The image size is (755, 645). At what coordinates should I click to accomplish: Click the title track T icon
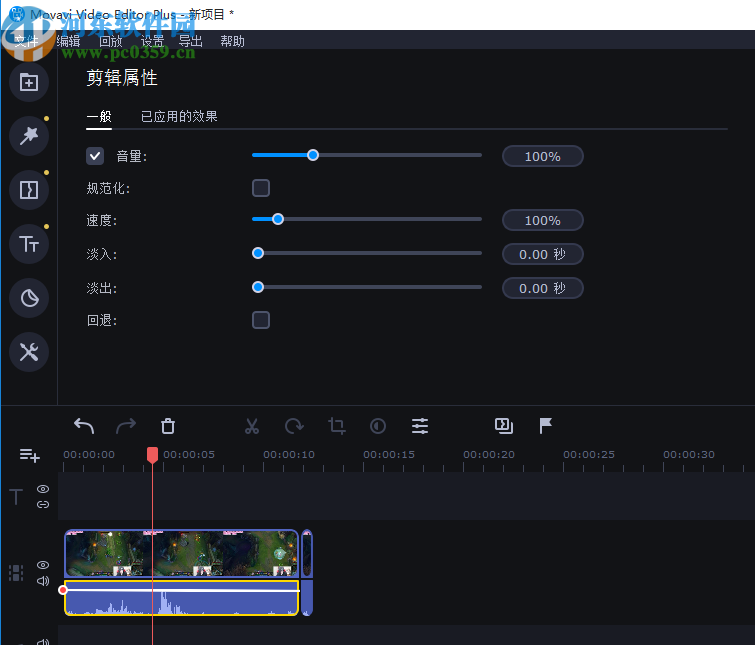click(x=16, y=497)
